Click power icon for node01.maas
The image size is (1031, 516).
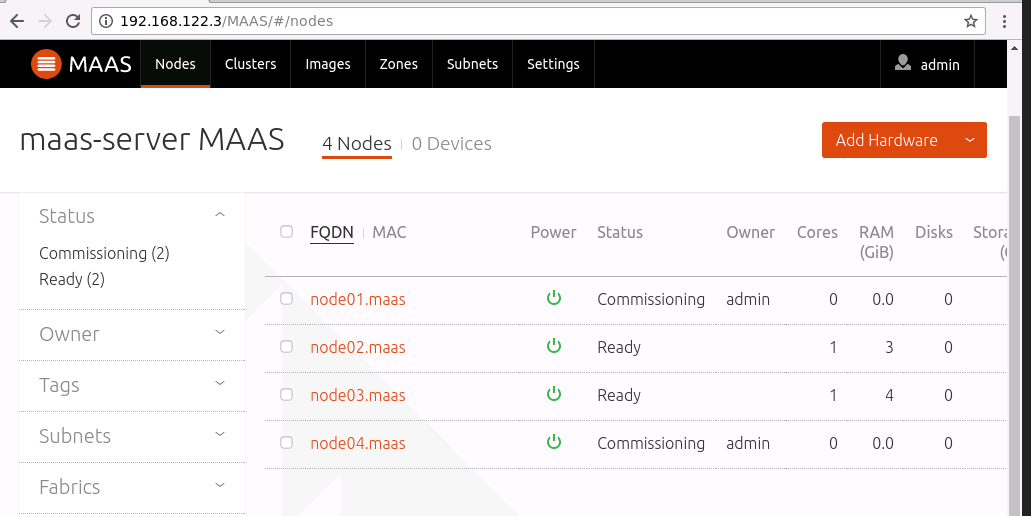554,298
